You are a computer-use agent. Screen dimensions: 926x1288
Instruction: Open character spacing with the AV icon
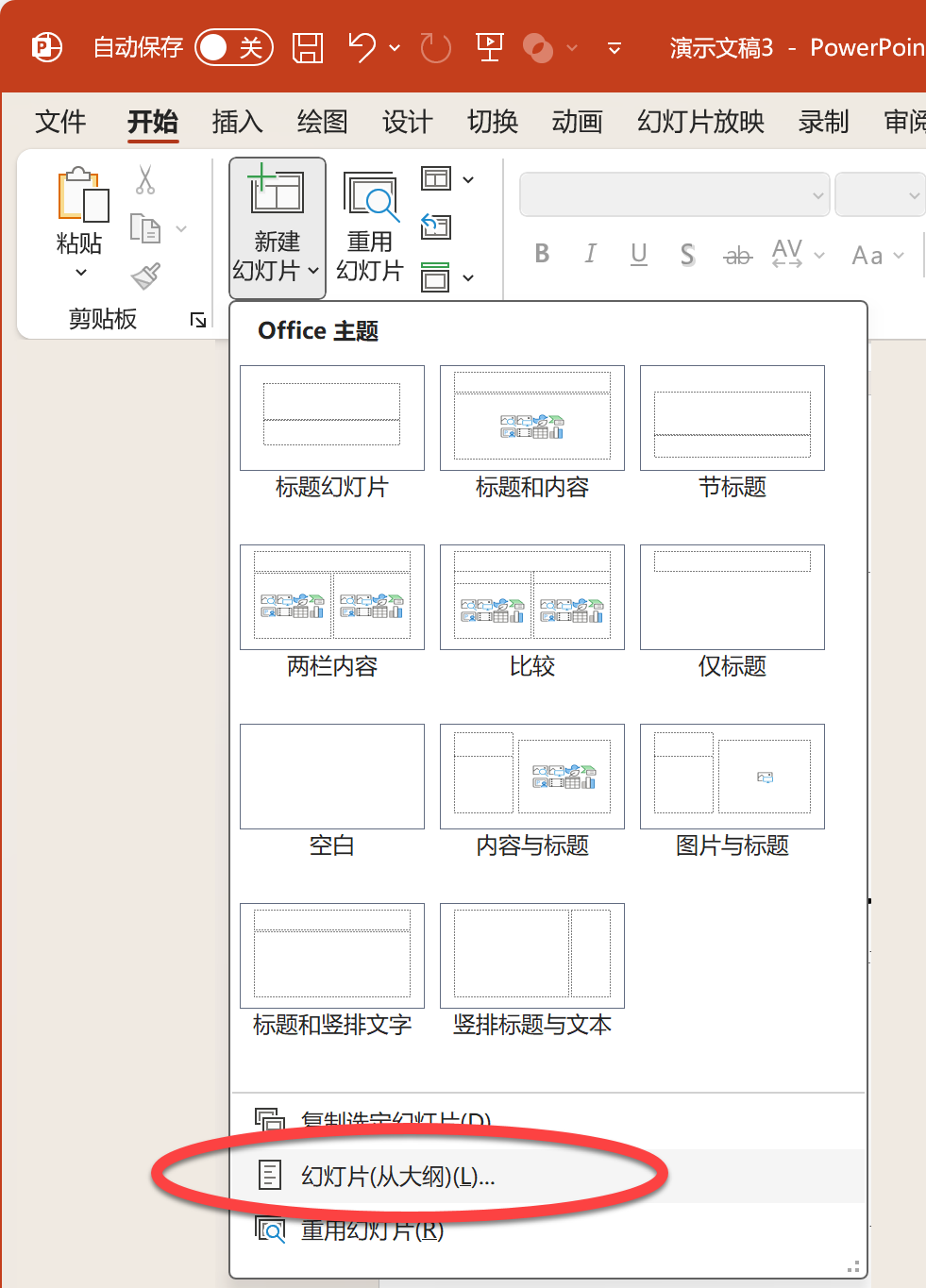pos(787,253)
